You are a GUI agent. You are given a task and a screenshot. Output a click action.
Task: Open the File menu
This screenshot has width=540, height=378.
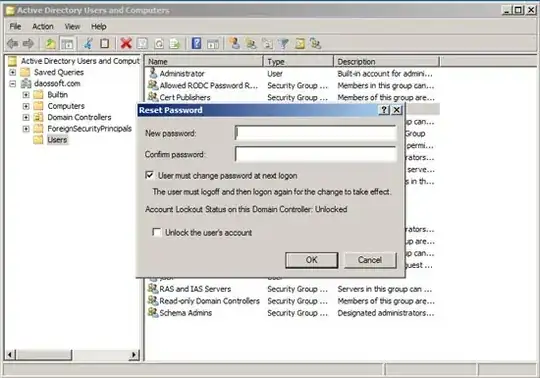point(15,27)
